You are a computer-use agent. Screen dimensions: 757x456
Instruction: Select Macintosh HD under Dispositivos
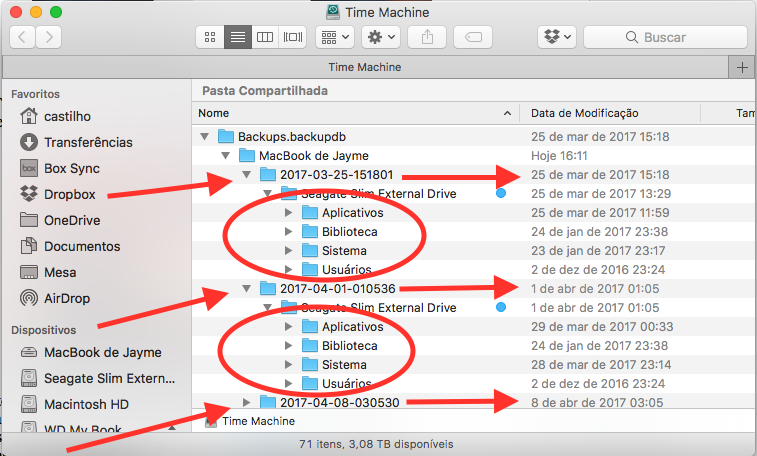(x=86, y=404)
